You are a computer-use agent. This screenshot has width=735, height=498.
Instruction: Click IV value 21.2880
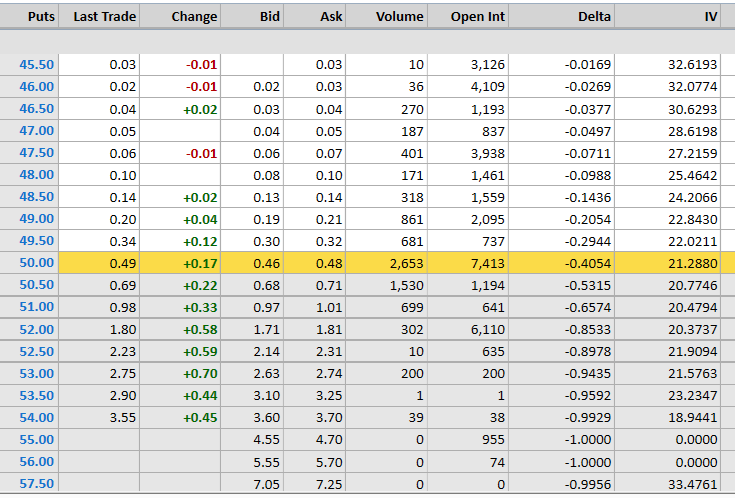(693, 264)
